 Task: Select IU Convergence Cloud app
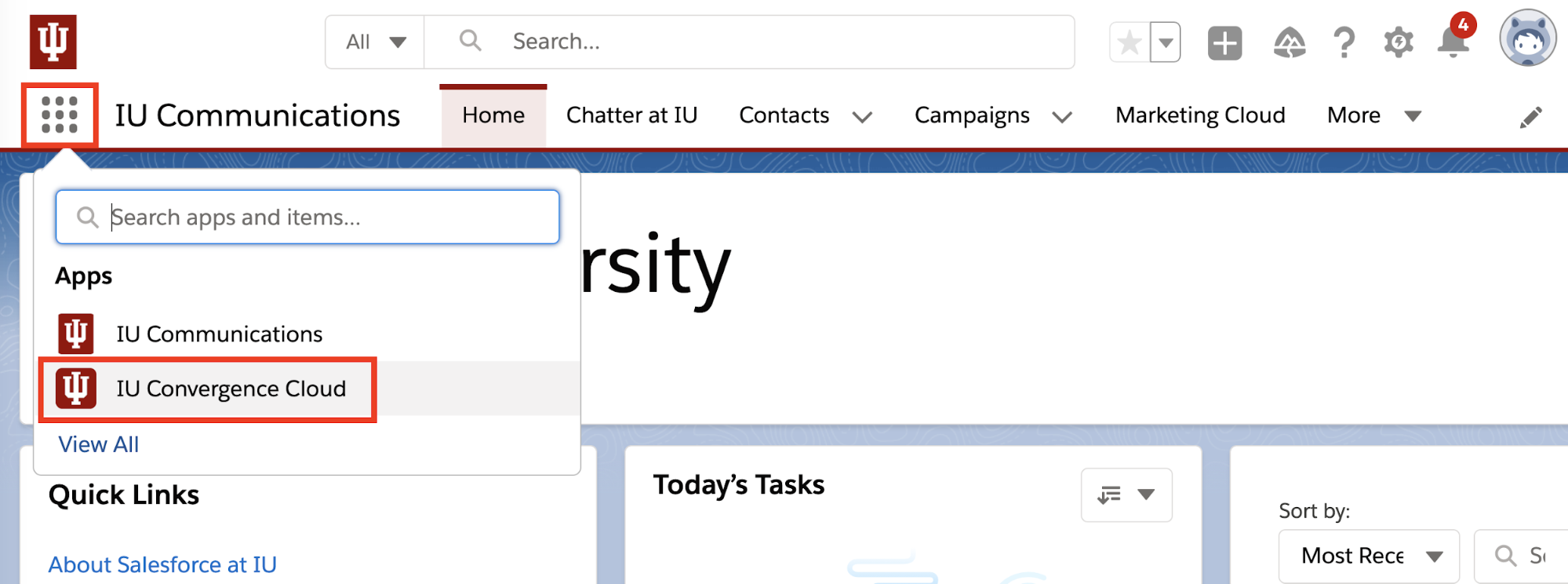tap(307, 389)
